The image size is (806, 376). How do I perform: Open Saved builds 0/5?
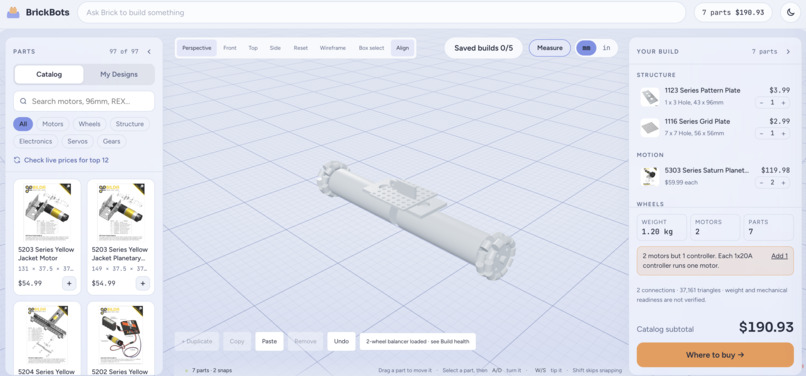point(483,48)
